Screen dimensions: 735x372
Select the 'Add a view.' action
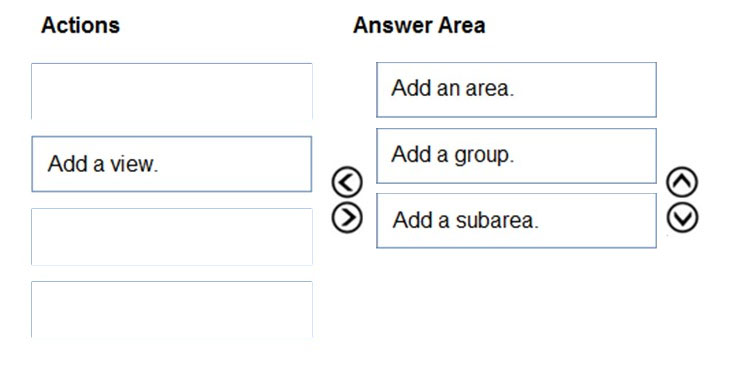[172, 164]
